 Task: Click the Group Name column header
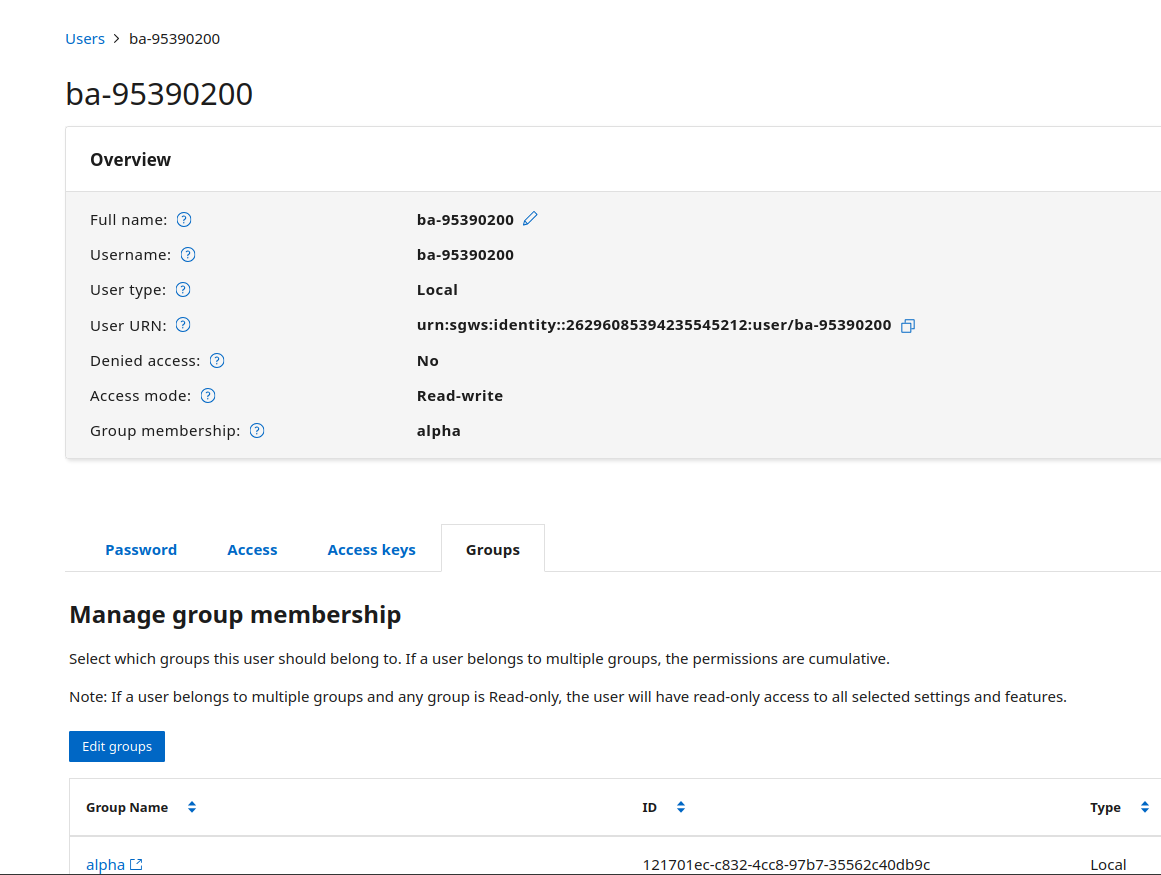(127, 808)
